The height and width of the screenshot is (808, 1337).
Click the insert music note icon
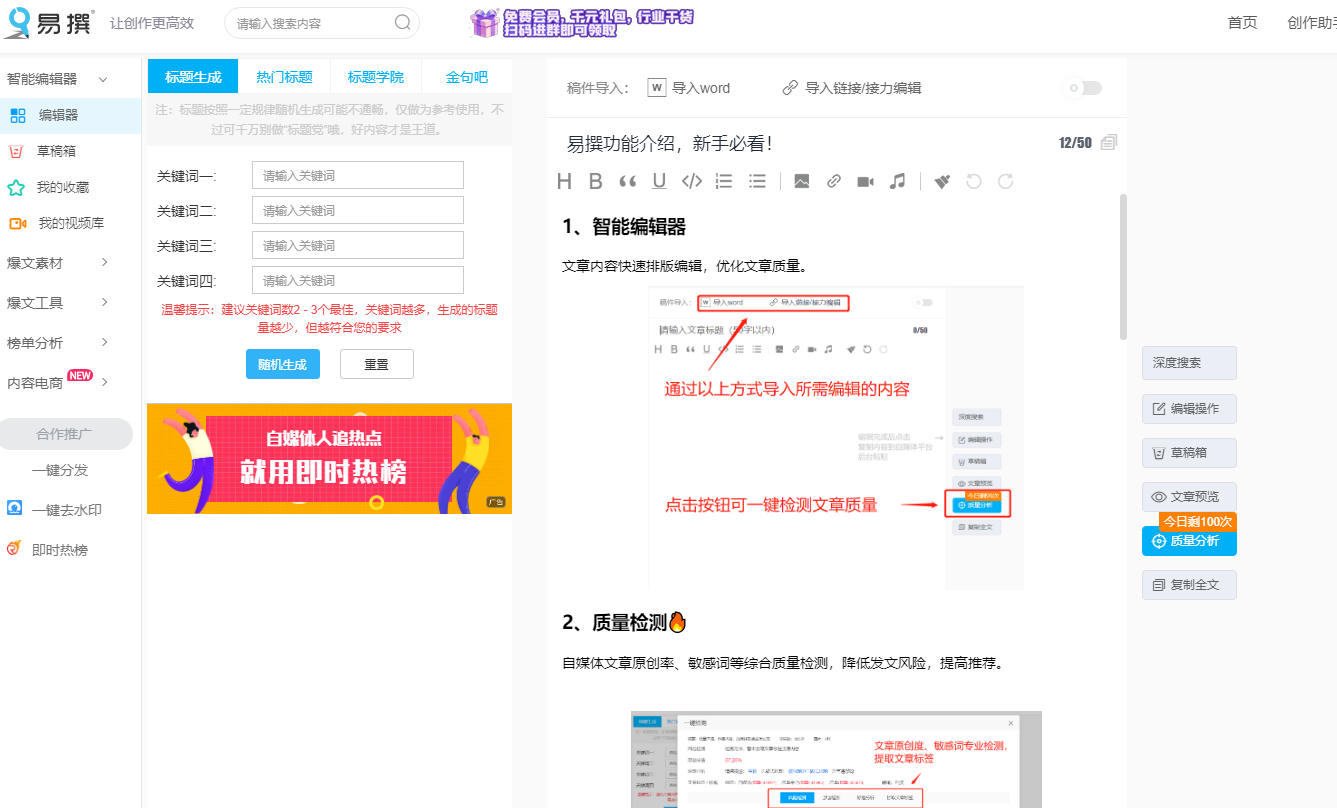(x=897, y=181)
